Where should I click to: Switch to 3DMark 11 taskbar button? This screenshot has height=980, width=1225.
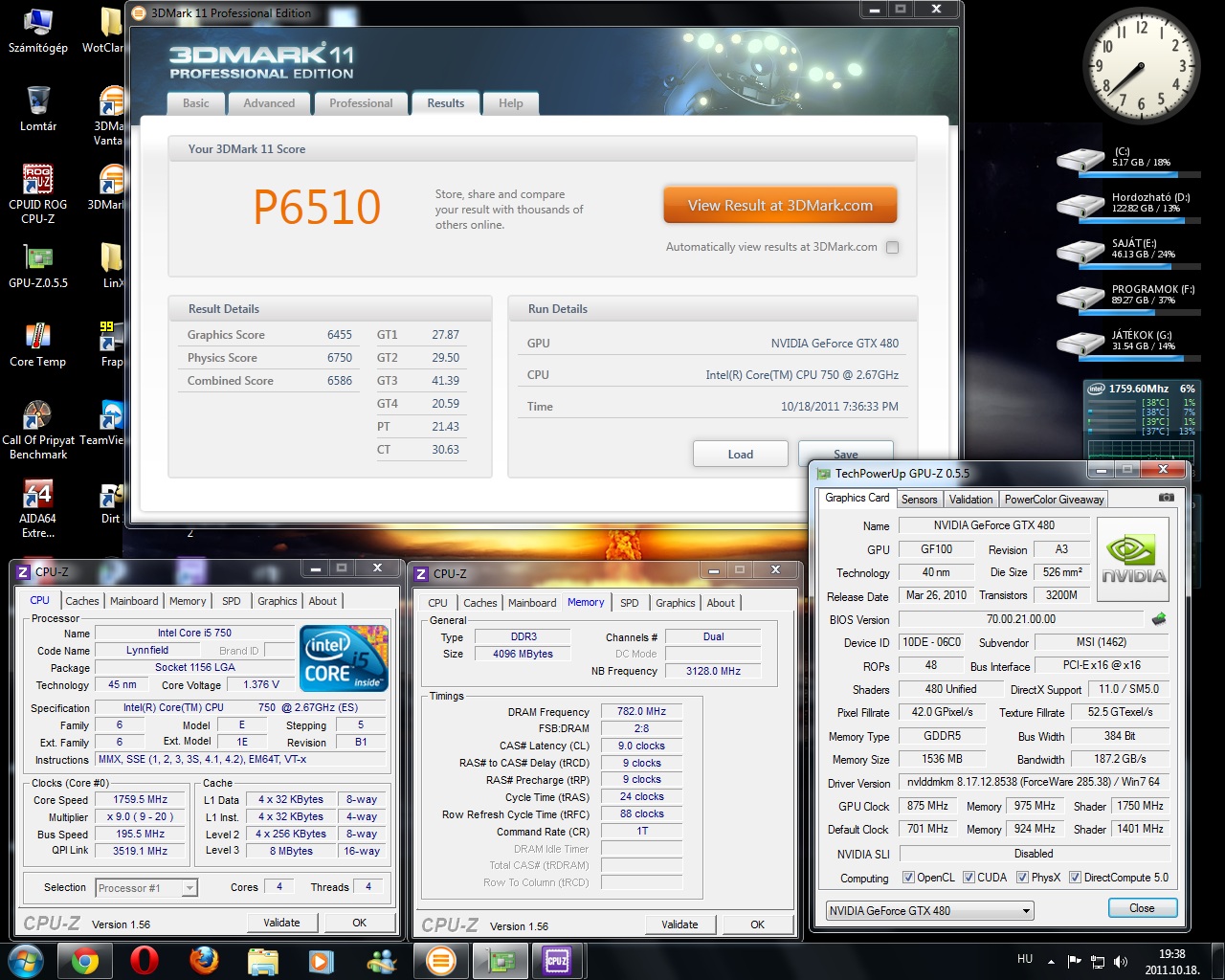pos(440,960)
